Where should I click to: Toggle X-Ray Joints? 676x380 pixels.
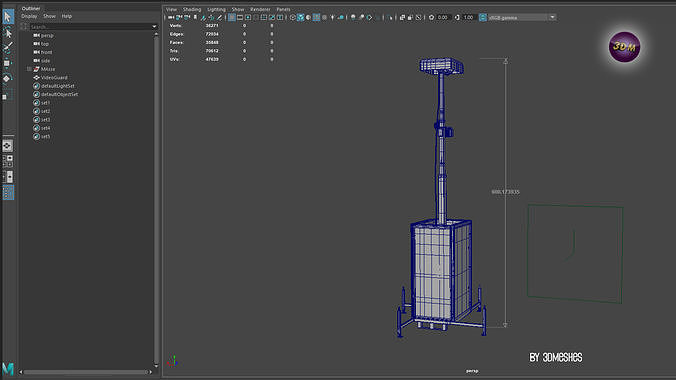(419, 17)
